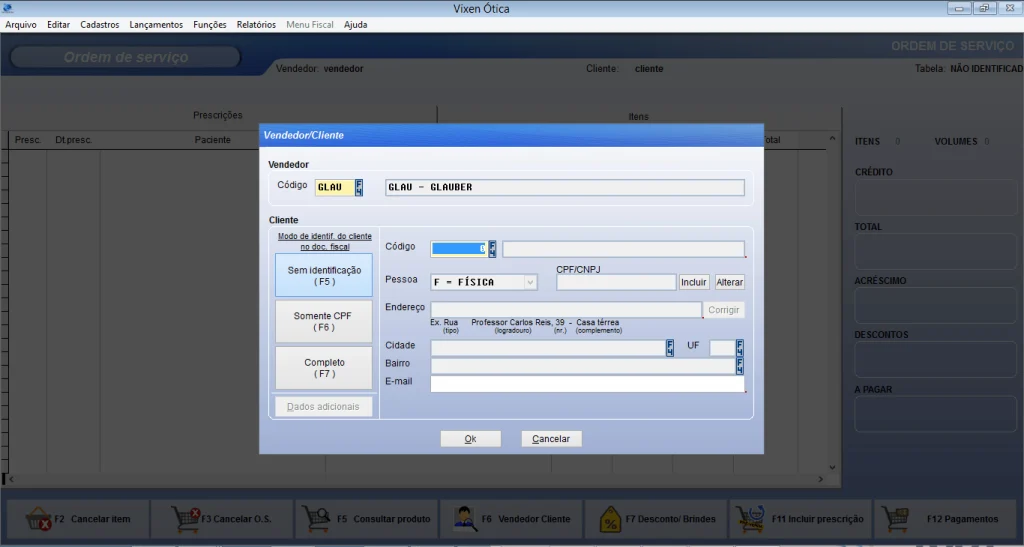Expand the Pessoa dropdown
This screenshot has width=1024, height=547.
[530, 282]
